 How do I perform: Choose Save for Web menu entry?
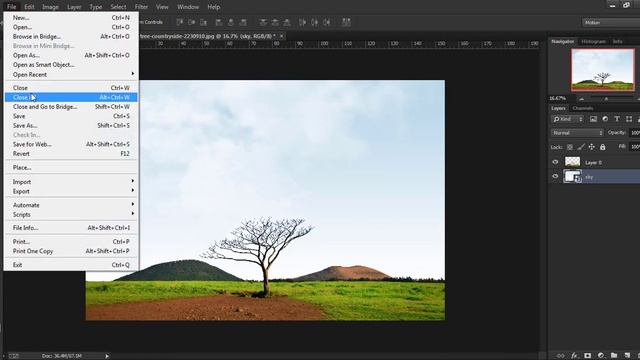tap(71, 144)
